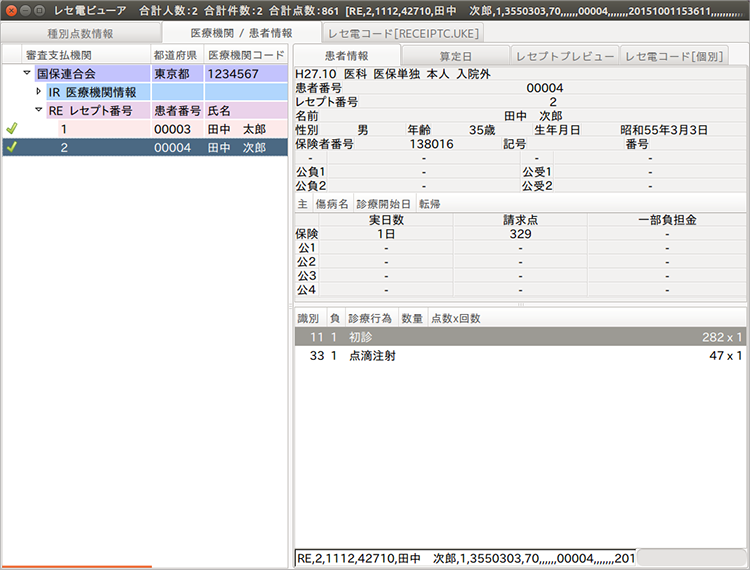Click 患者番号 header in receipt tree
750x570 pixels.
(x=177, y=110)
